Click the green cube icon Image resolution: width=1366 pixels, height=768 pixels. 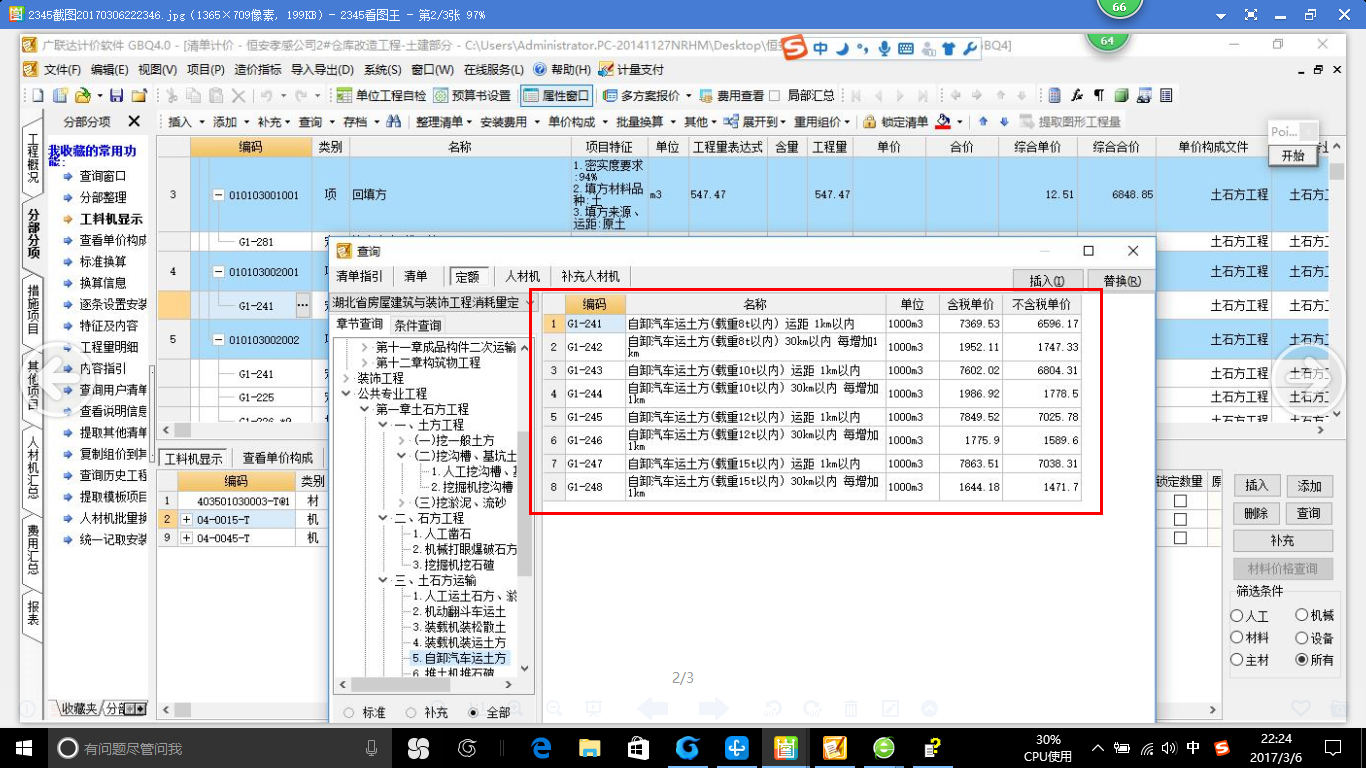[x=1121, y=95]
